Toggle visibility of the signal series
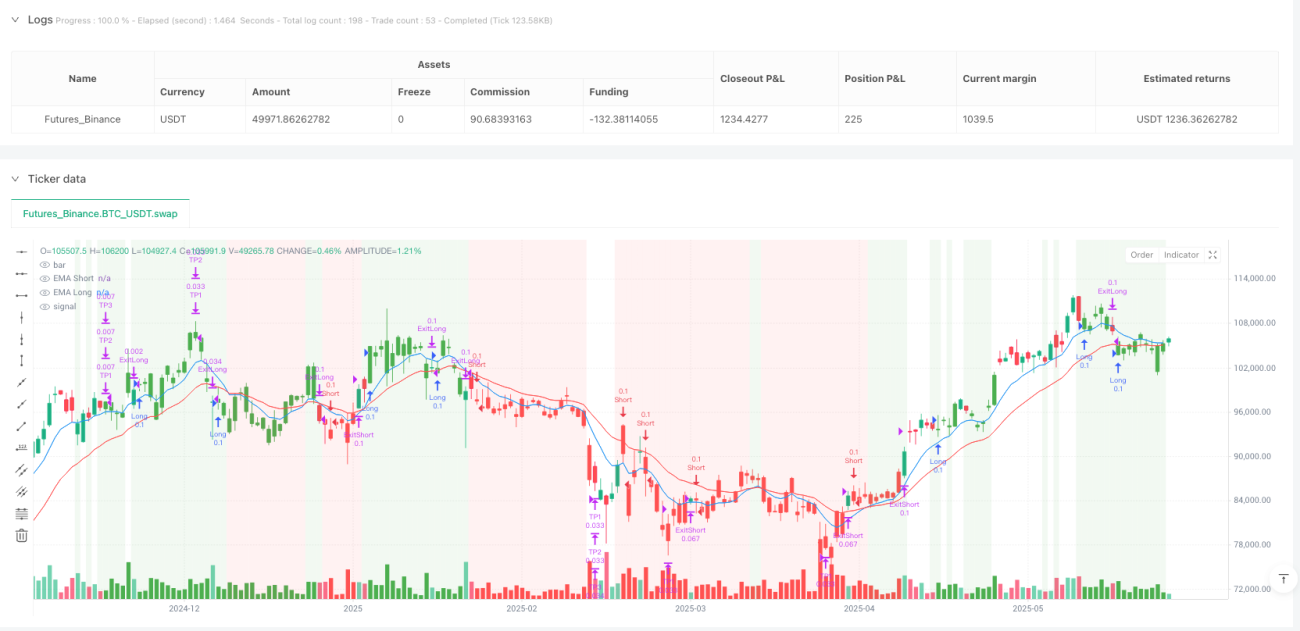Image resolution: width=1300 pixels, height=631 pixels. point(44,307)
